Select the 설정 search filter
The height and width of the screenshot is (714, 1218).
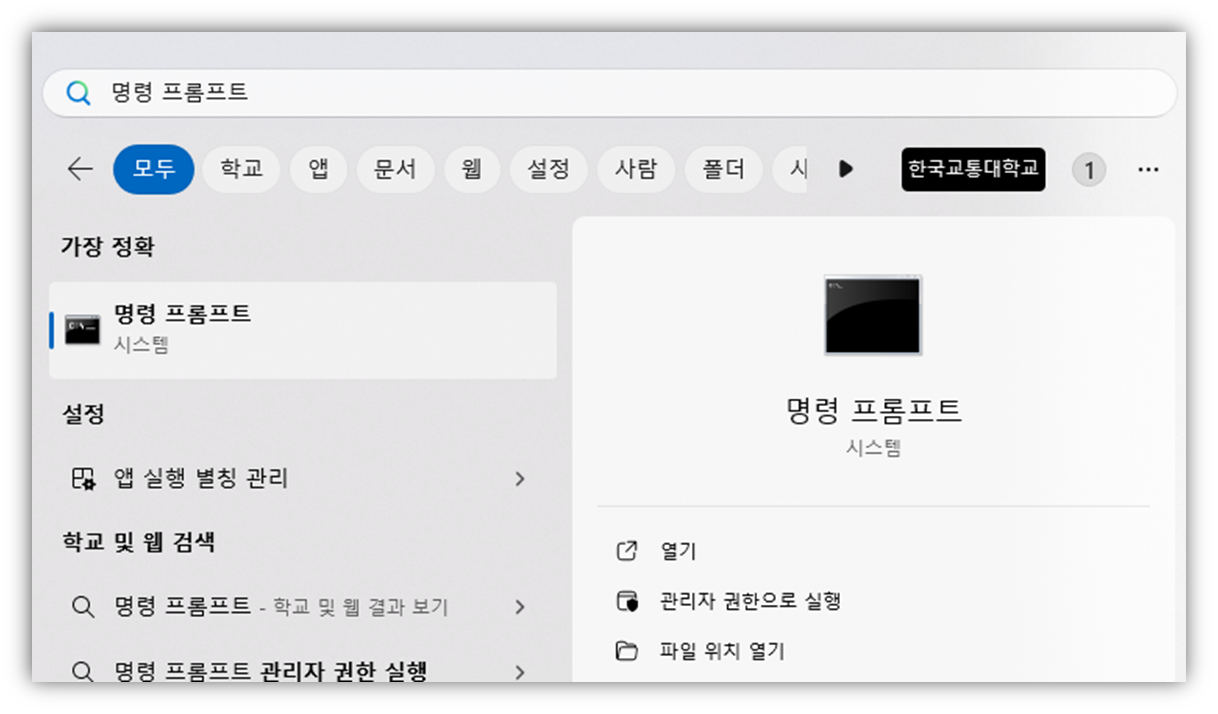click(x=548, y=169)
